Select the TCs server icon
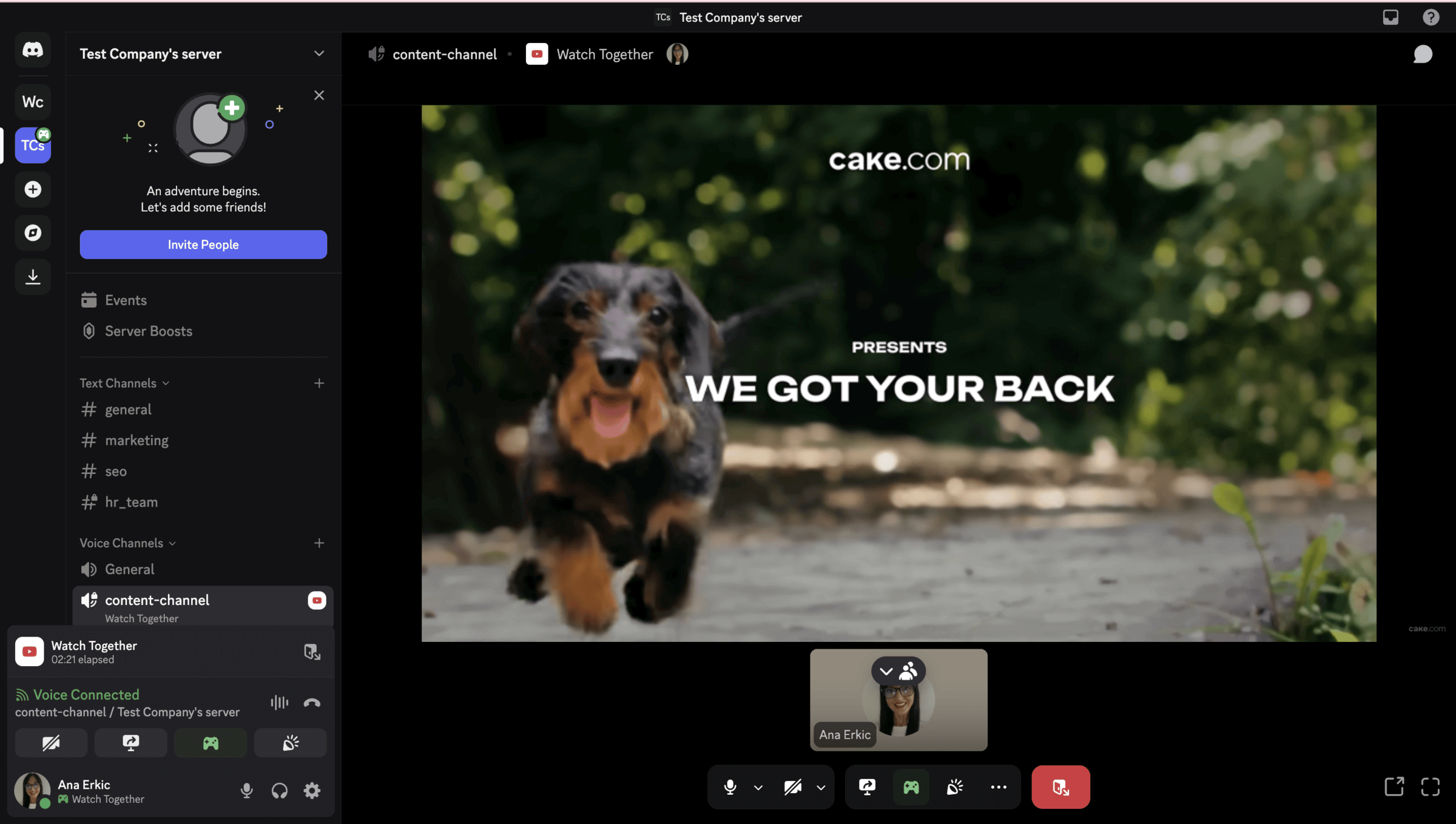The image size is (1456, 824). pos(33,145)
